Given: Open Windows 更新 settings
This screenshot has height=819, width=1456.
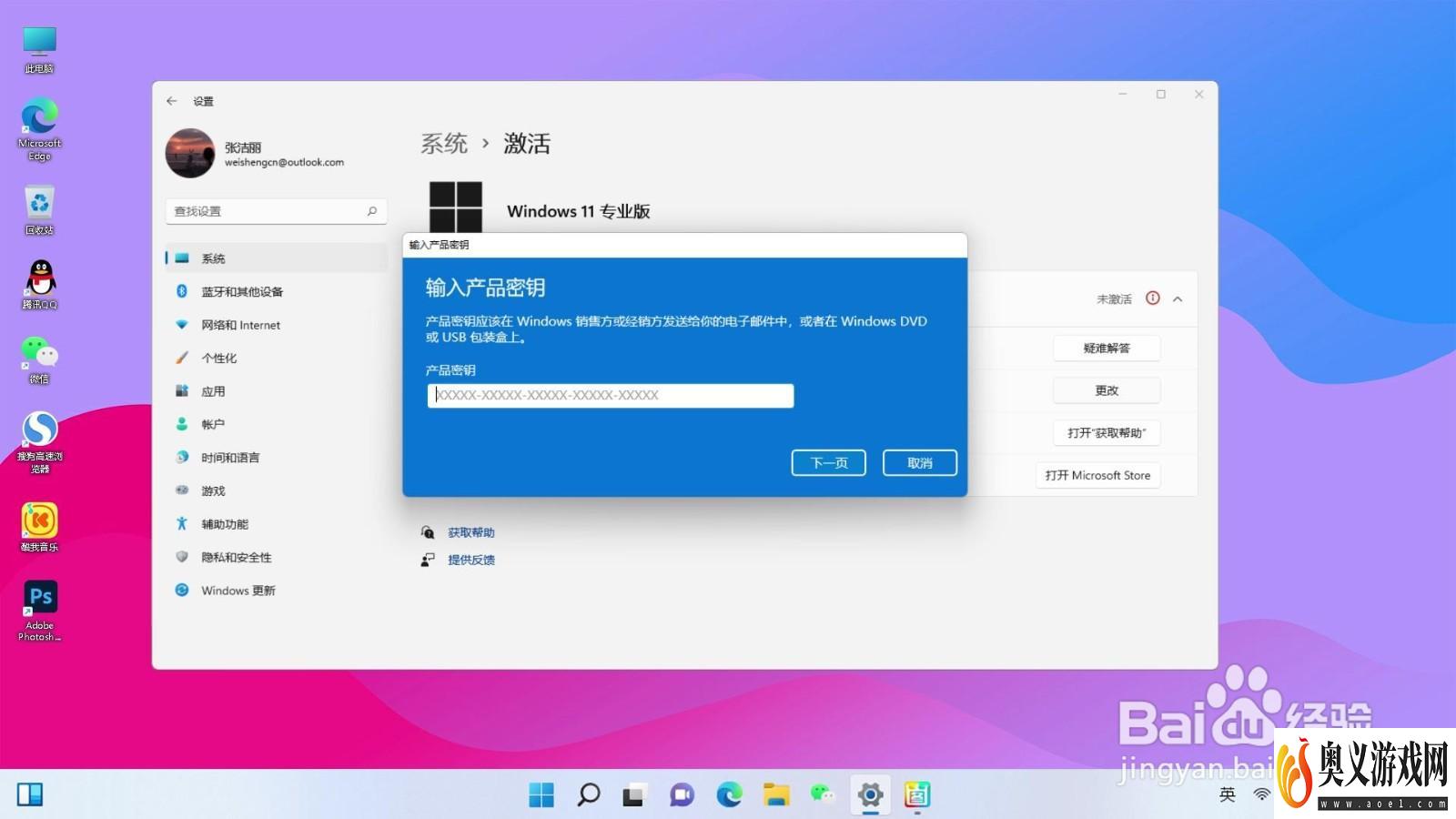Looking at the screenshot, I should [277, 591].
